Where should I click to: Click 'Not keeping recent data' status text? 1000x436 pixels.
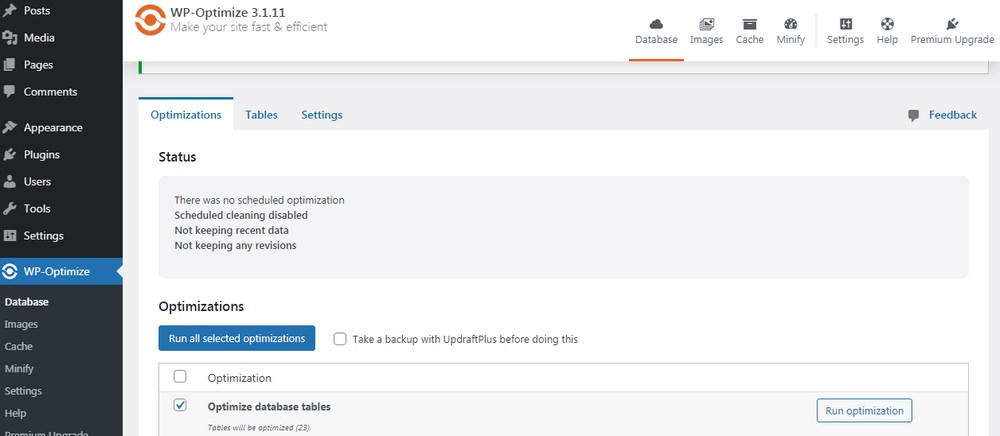point(232,230)
